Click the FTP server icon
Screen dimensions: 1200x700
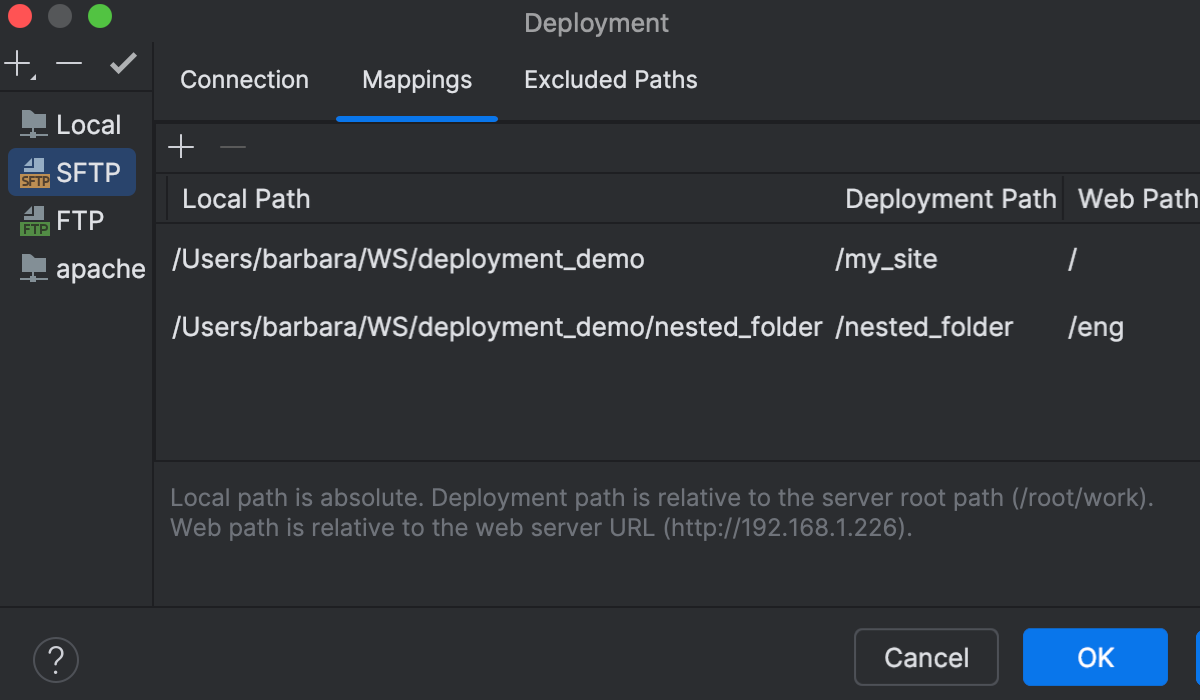pyautogui.click(x=35, y=221)
